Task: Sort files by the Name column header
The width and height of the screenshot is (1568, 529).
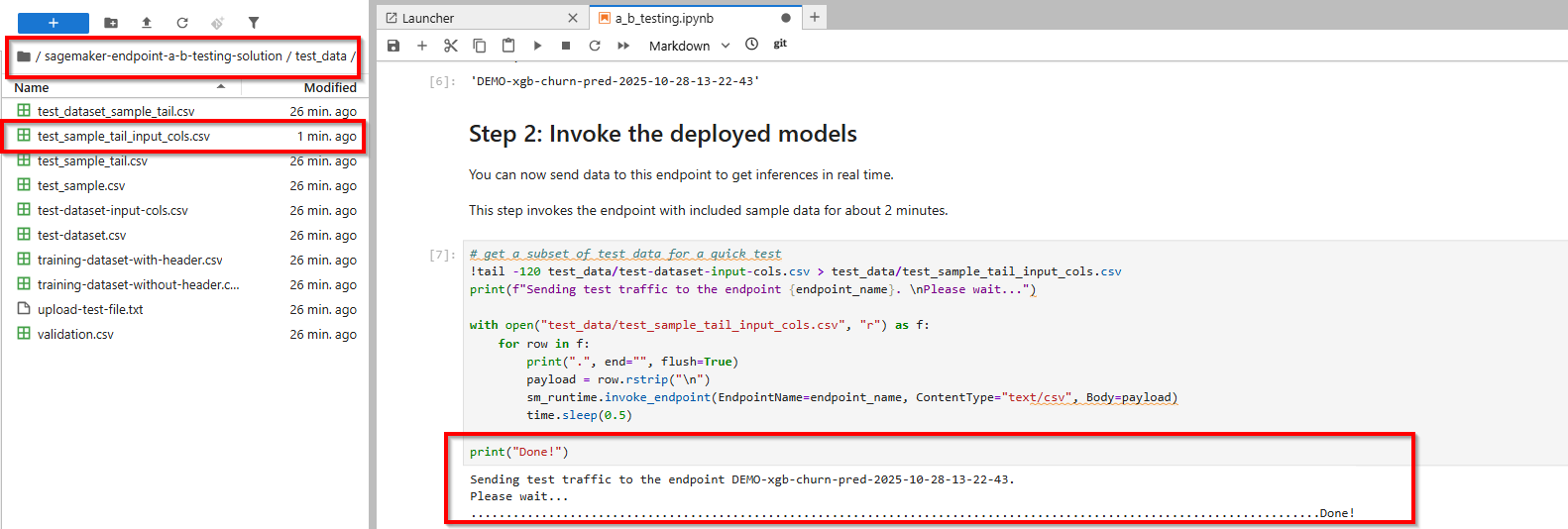Action: [x=32, y=87]
